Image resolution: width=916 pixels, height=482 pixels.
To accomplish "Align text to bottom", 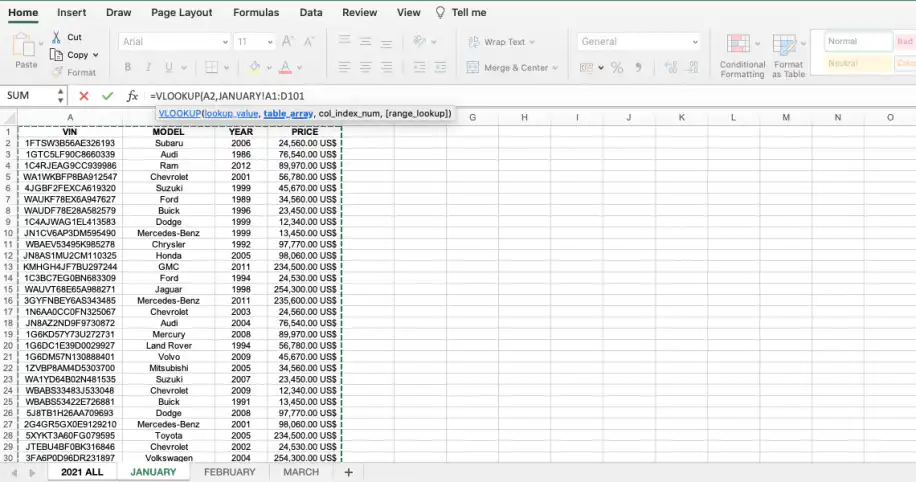I will tap(386, 43).
